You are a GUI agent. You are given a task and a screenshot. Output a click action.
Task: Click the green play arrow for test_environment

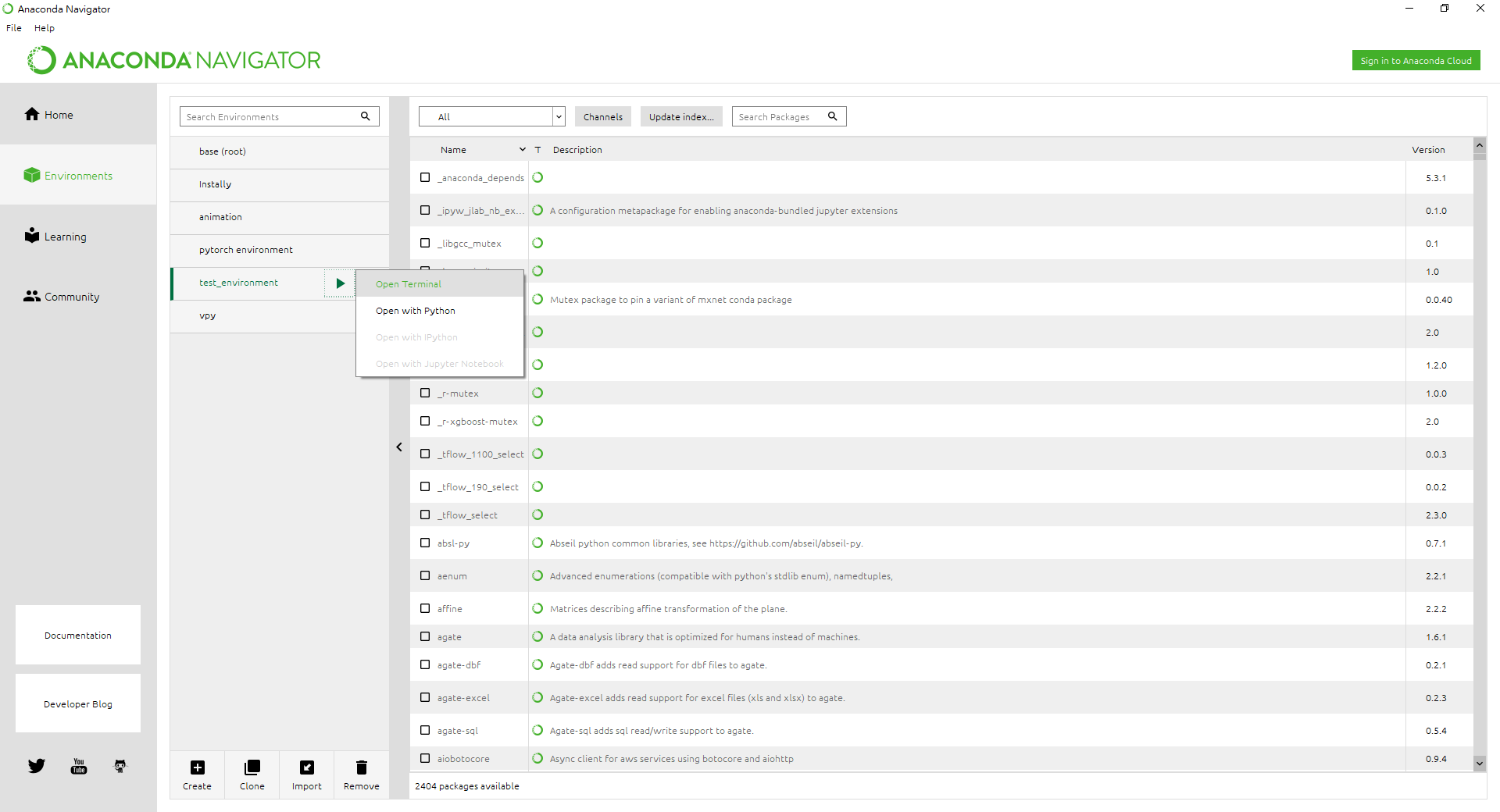(x=340, y=283)
